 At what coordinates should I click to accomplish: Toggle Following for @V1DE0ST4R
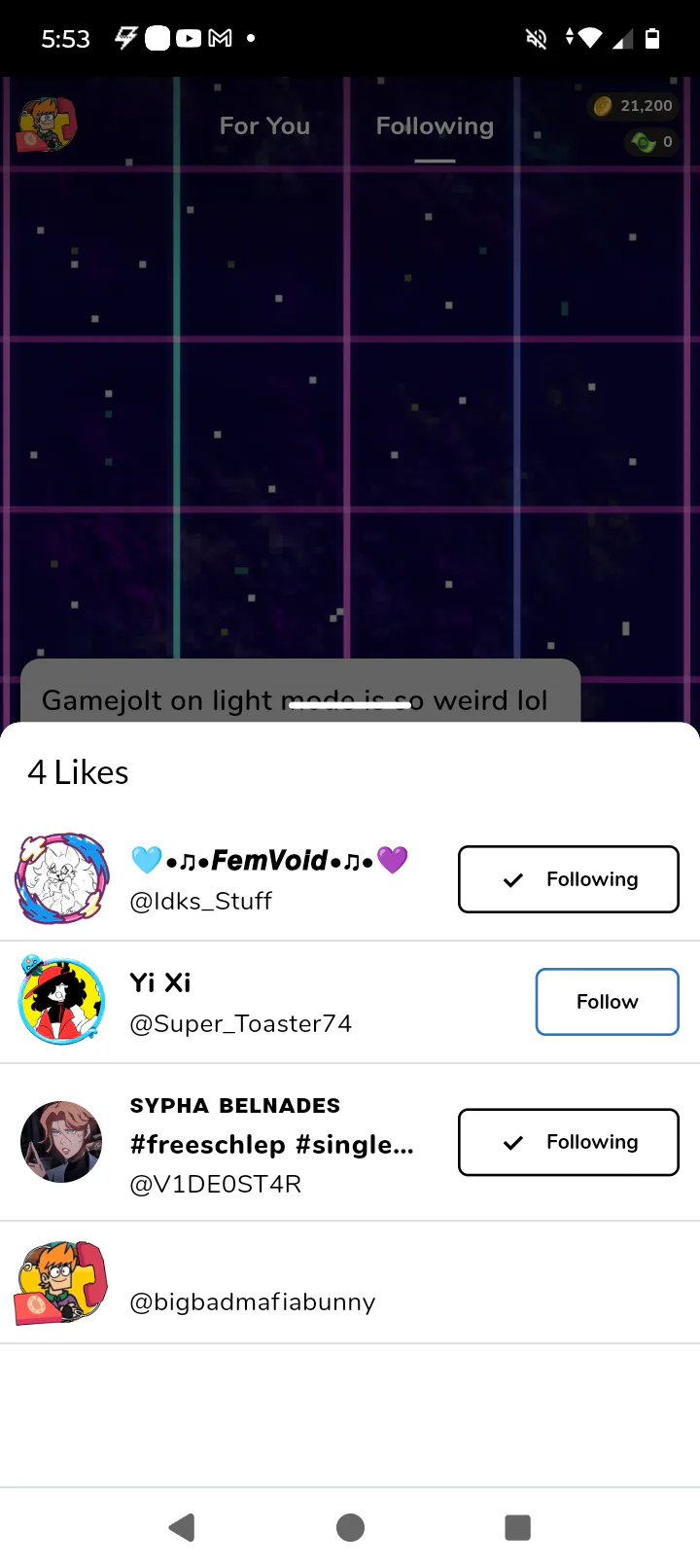click(x=569, y=1142)
